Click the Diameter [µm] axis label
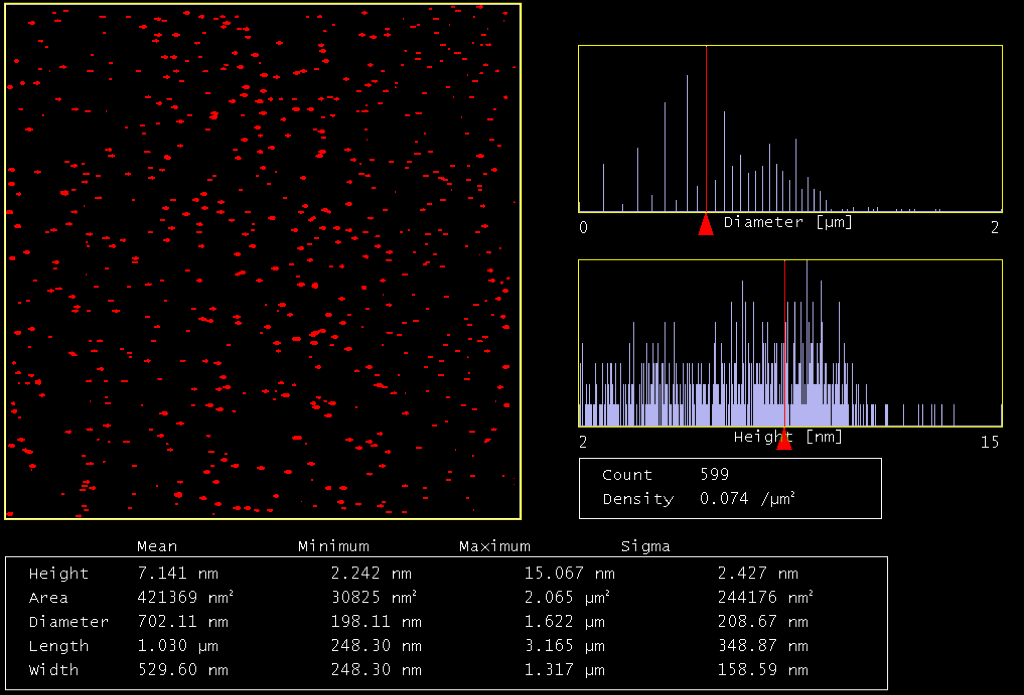Screen dimensions: 1024x695 [788, 222]
